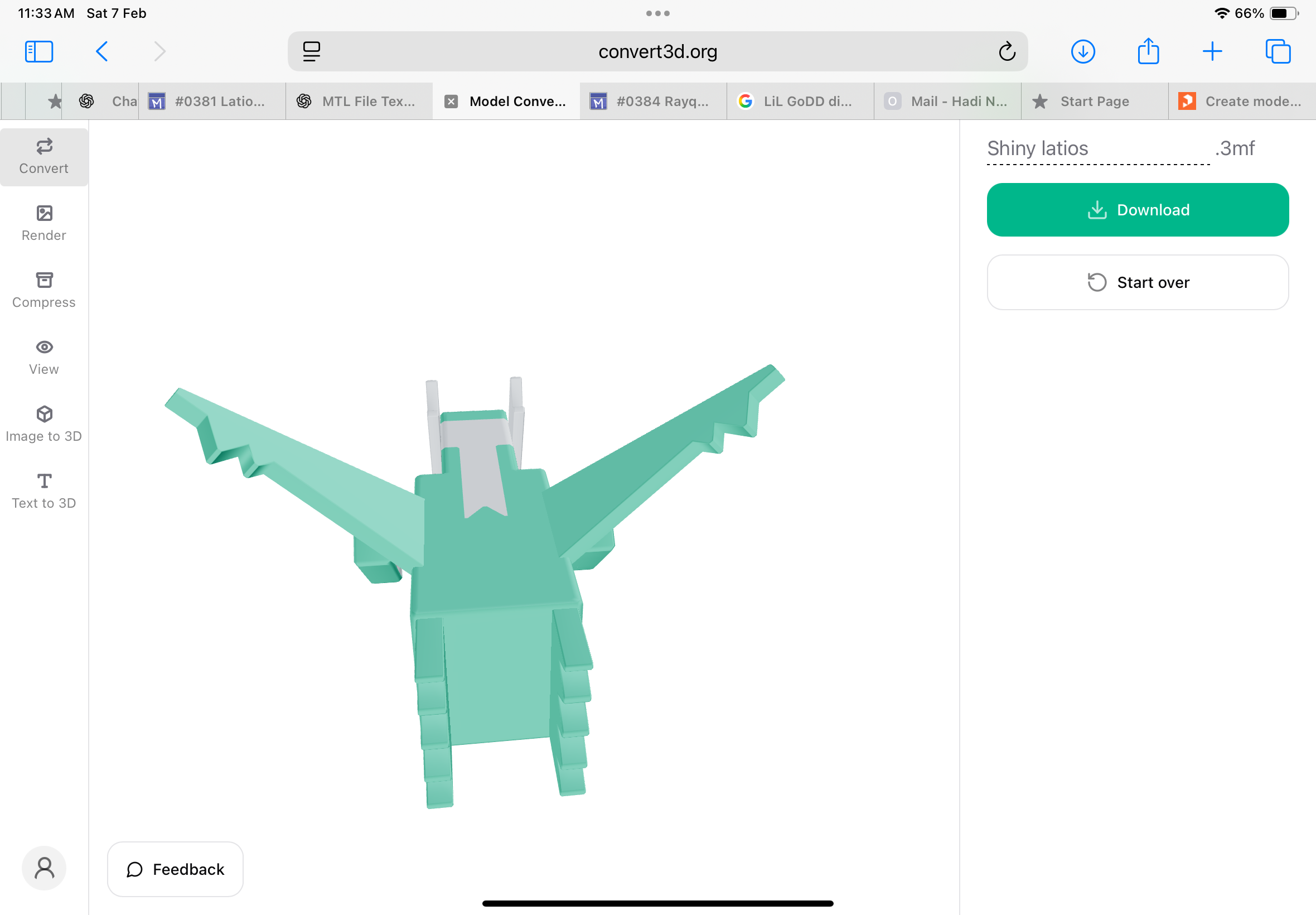This screenshot has height=915, width=1316.
Task: Click the .3mf file extension label
Action: (1235, 148)
